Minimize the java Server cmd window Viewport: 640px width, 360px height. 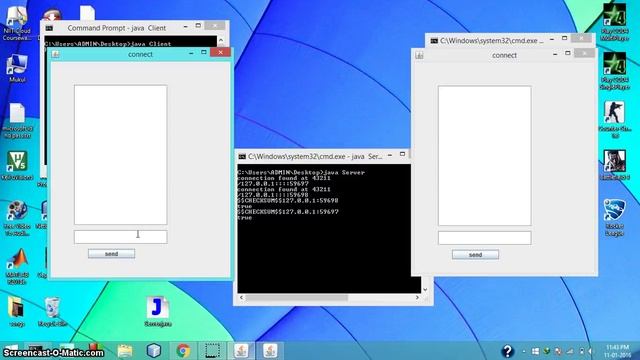[390, 155]
